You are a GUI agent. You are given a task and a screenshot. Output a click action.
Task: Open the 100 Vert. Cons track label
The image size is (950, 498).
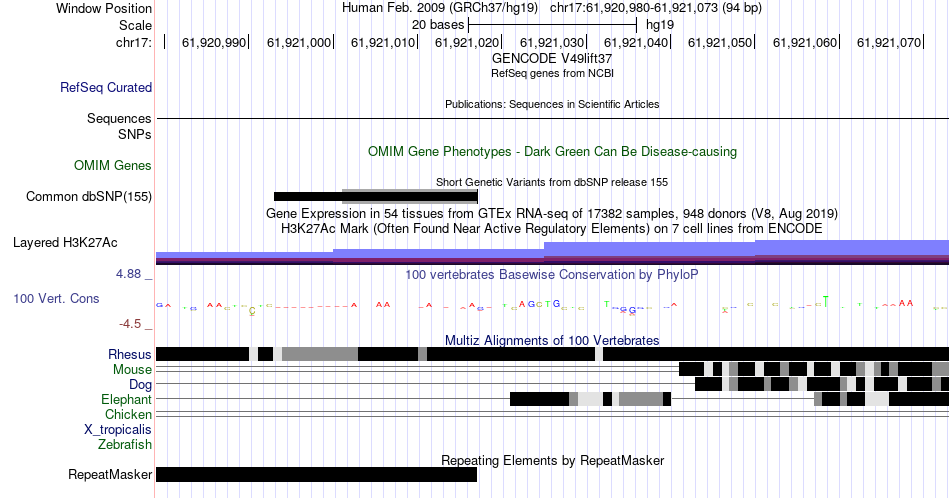point(56,298)
